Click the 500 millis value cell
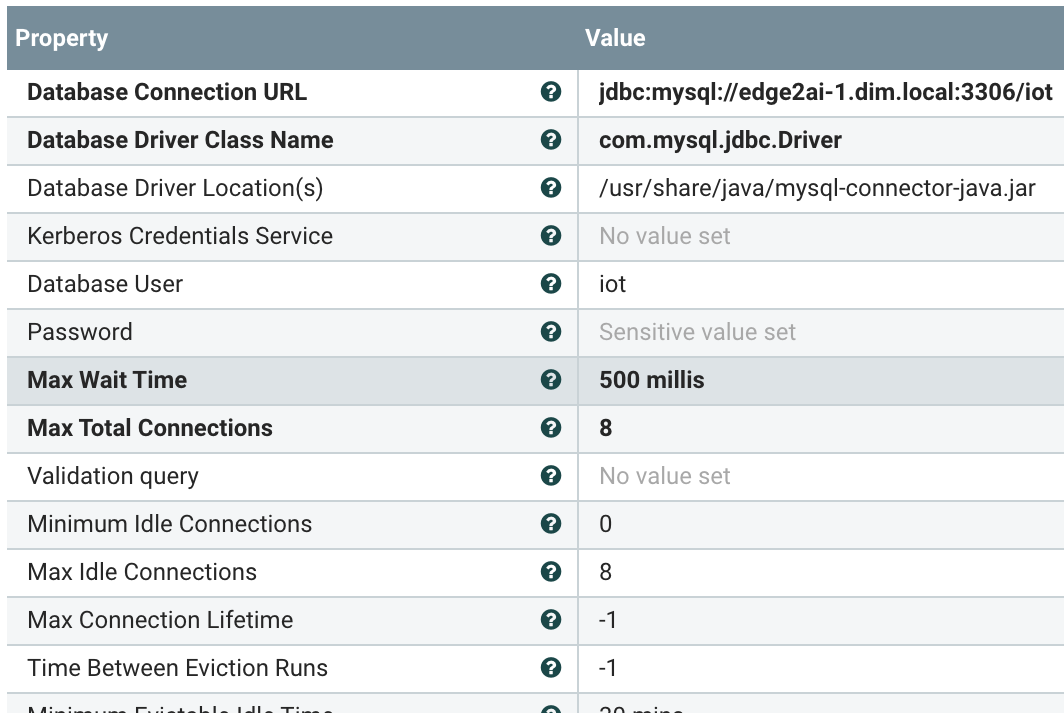 (x=651, y=380)
